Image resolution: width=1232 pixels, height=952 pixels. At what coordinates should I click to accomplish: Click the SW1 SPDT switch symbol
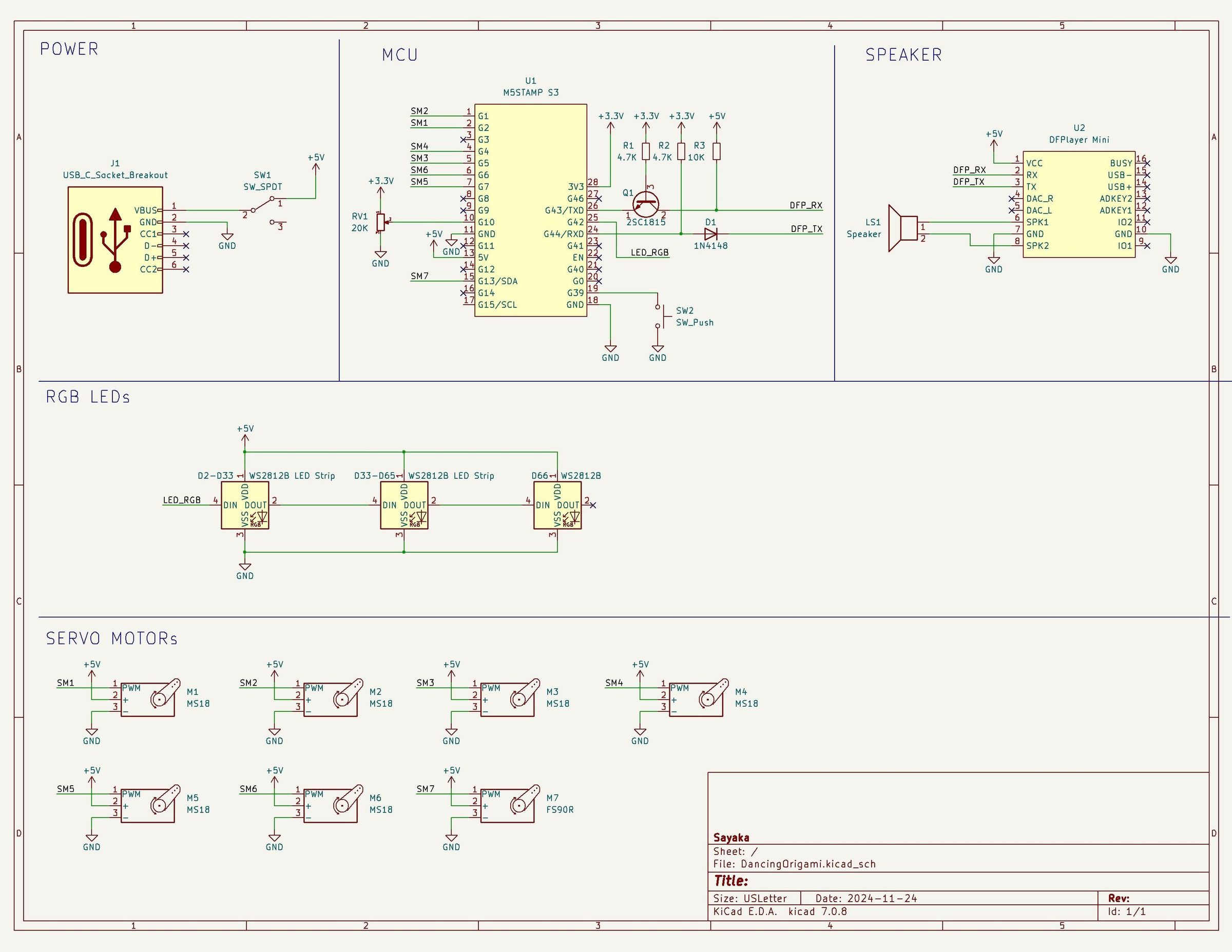pos(264,211)
